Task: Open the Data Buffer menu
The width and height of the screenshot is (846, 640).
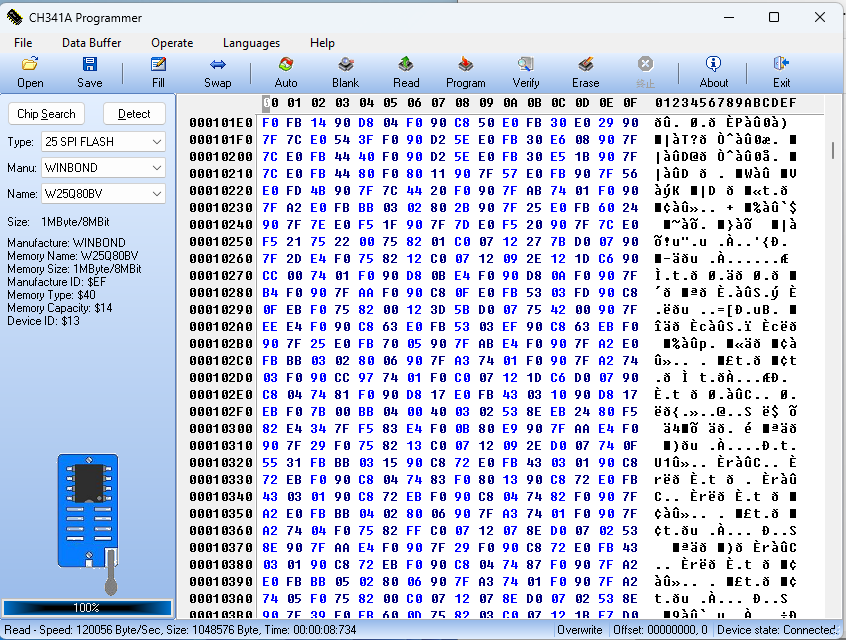Action: (x=91, y=43)
